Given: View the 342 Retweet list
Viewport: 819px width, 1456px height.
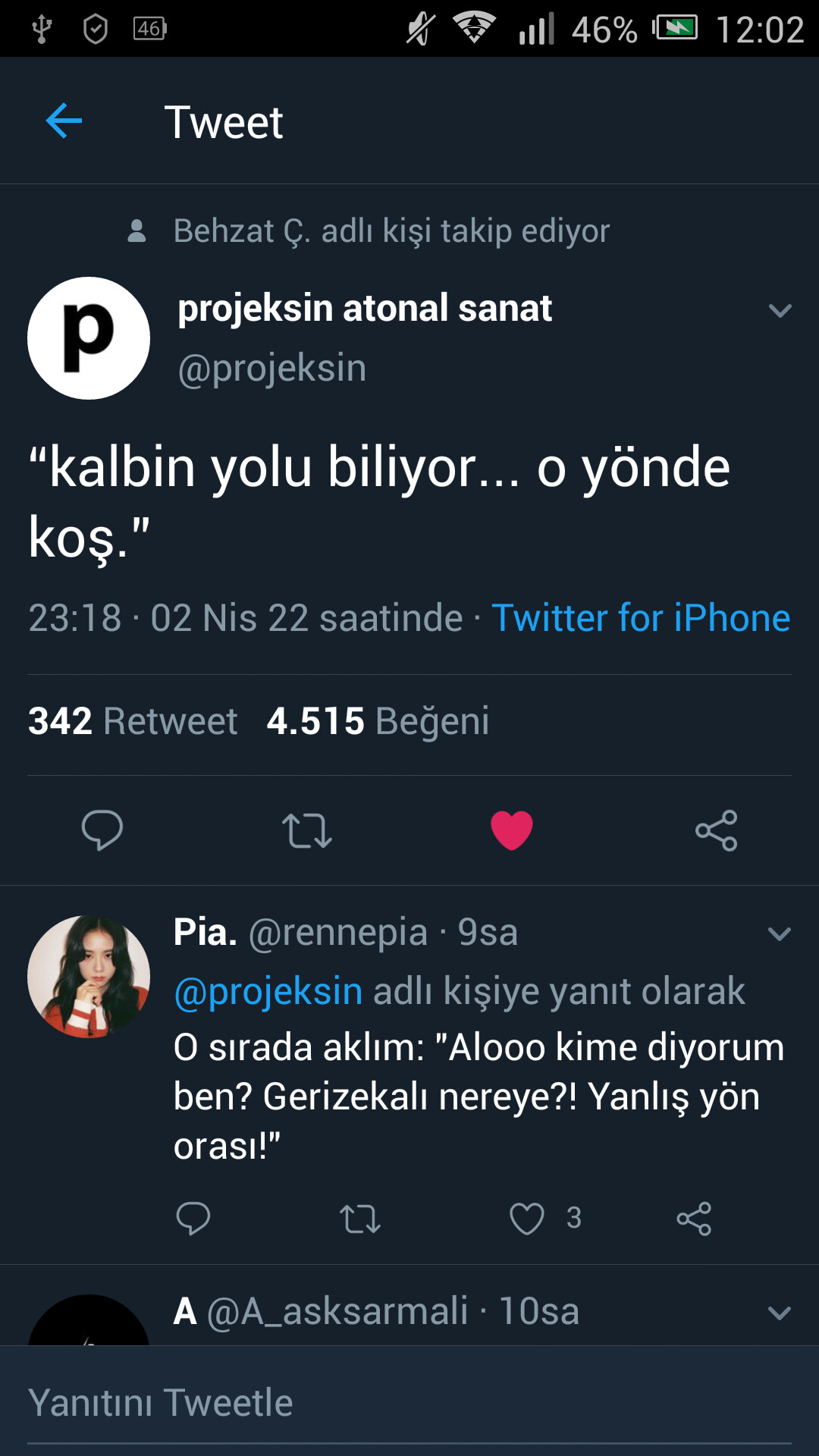Looking at the screenshot, I should [133, 720].
